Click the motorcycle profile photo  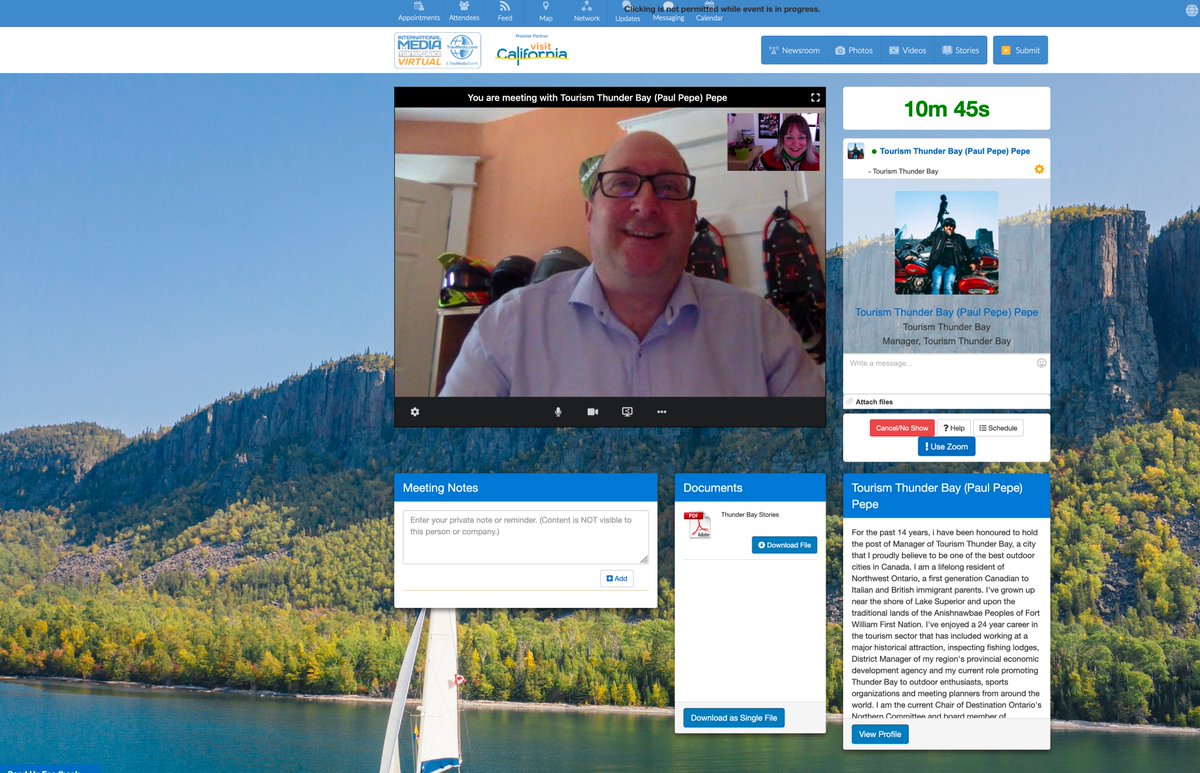coord(946,242)
